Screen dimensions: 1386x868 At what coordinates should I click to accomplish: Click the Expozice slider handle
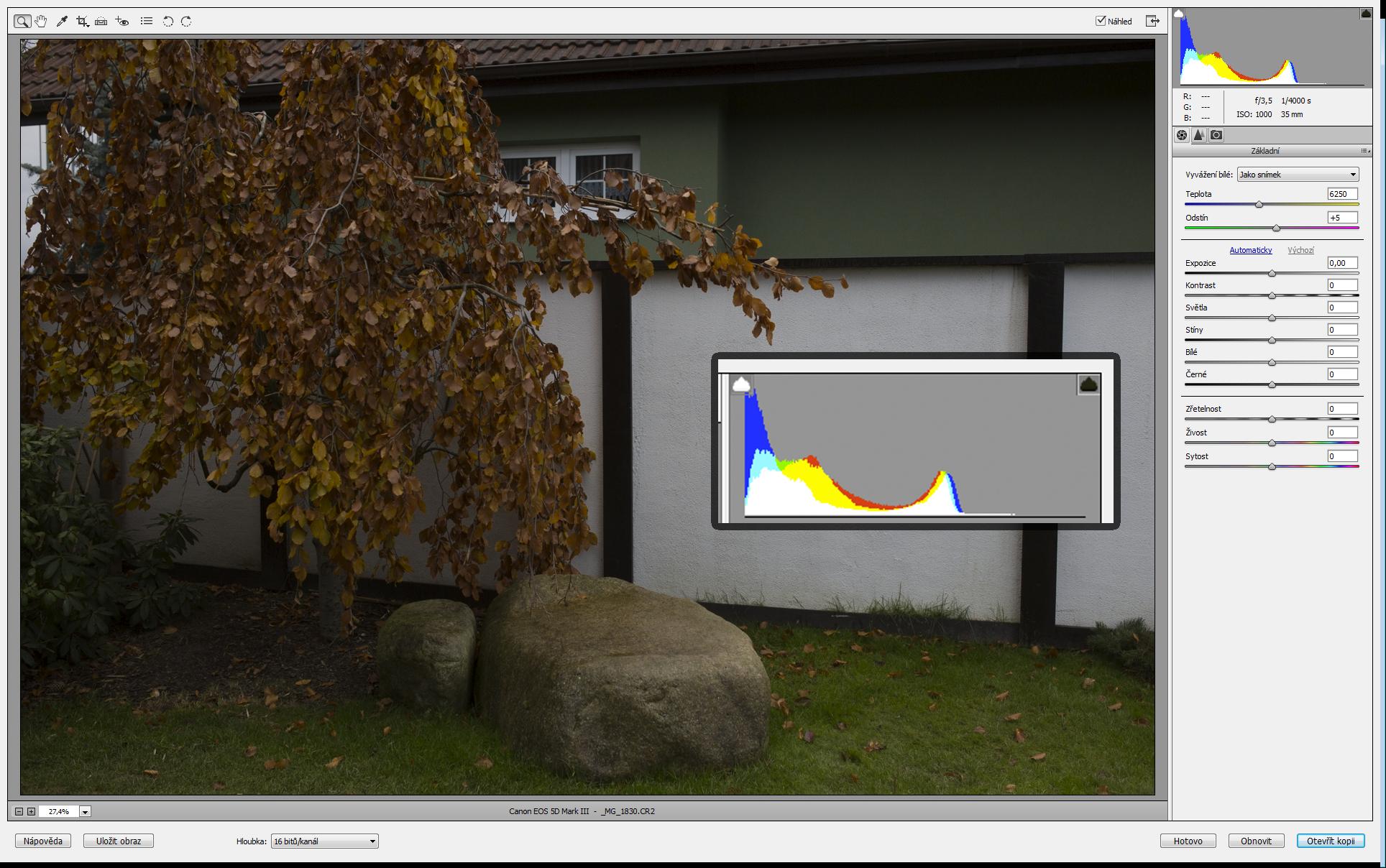[1272, 274]
